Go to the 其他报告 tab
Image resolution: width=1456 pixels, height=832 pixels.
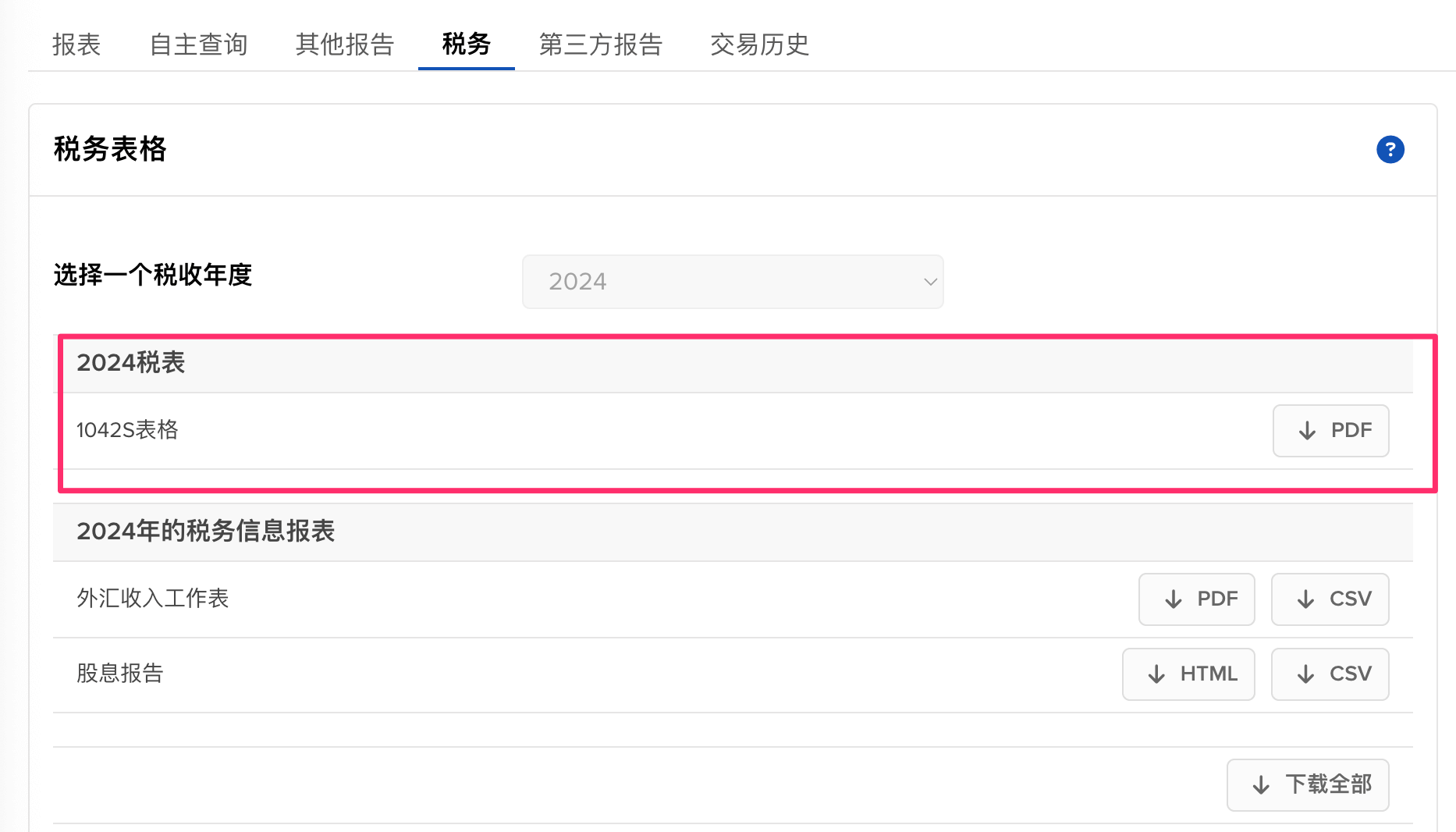(x=345, y=44)
